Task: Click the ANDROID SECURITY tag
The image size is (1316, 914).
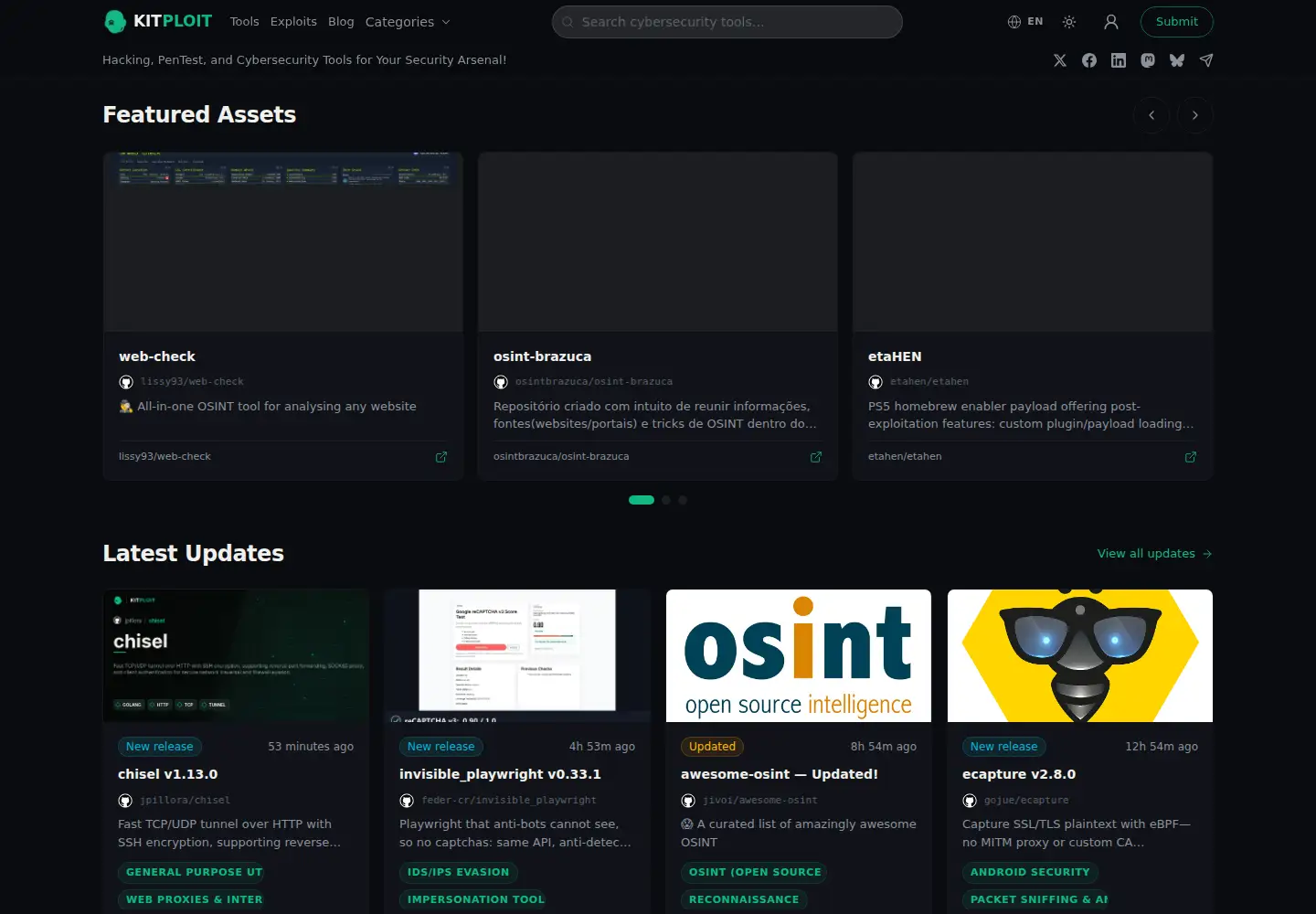Action: 1030,872
